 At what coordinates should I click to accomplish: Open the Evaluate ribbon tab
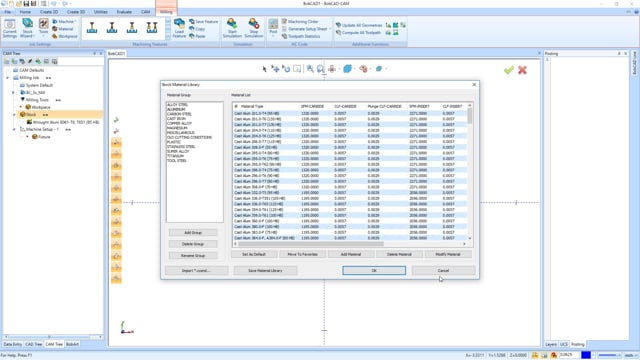click(124, 12)
